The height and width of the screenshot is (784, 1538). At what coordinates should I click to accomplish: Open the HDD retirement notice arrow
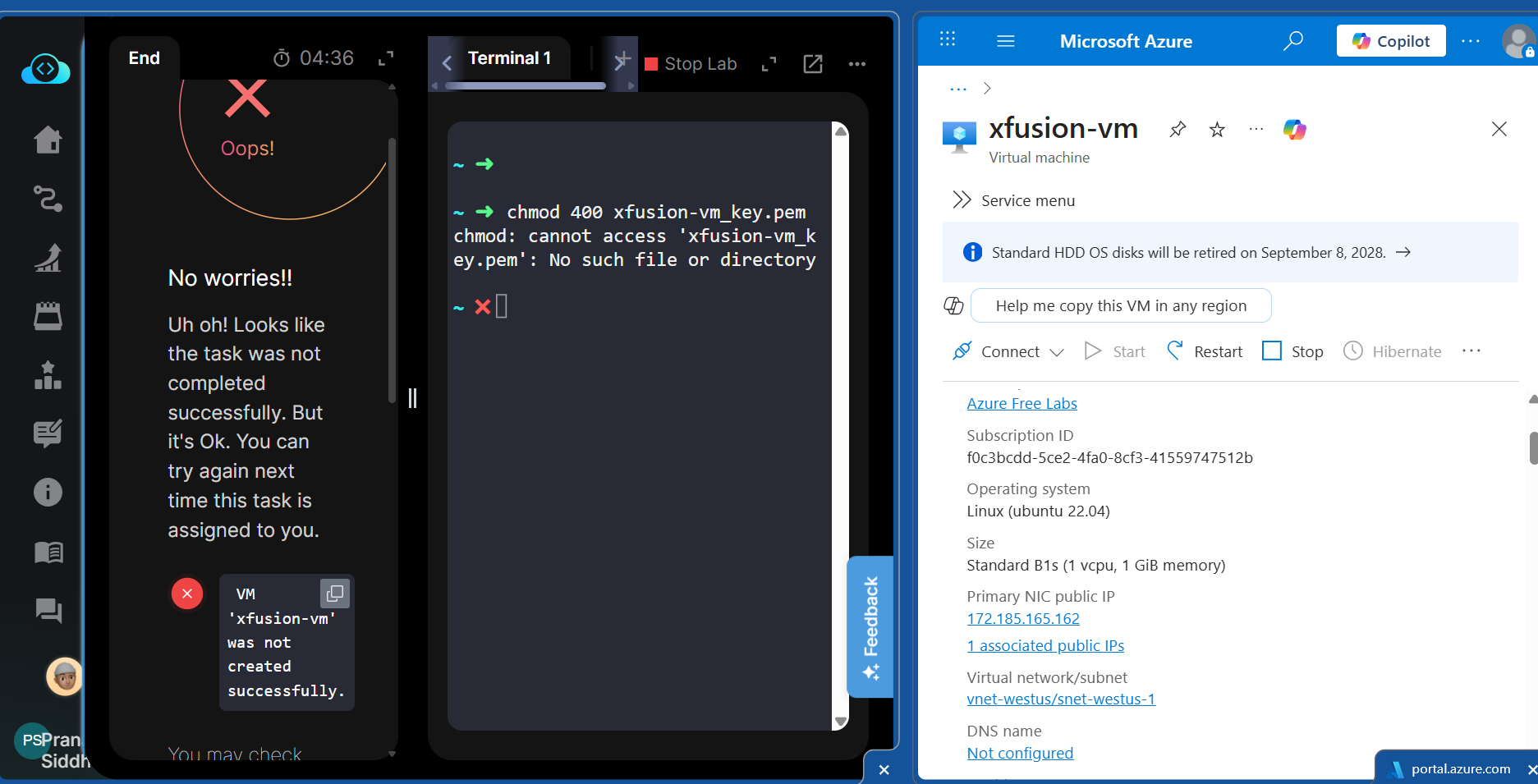(x=1403, y=252)
